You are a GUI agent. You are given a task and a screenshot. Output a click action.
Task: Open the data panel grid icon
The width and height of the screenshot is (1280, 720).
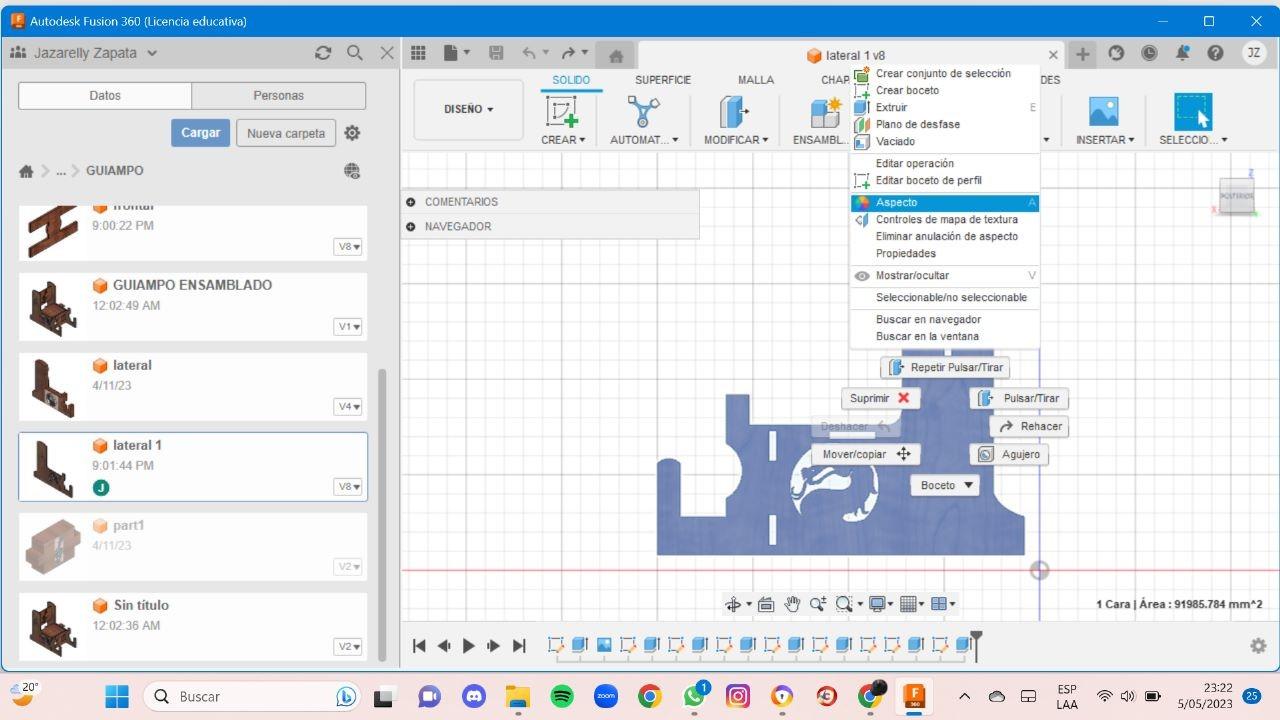coord(418,54)
